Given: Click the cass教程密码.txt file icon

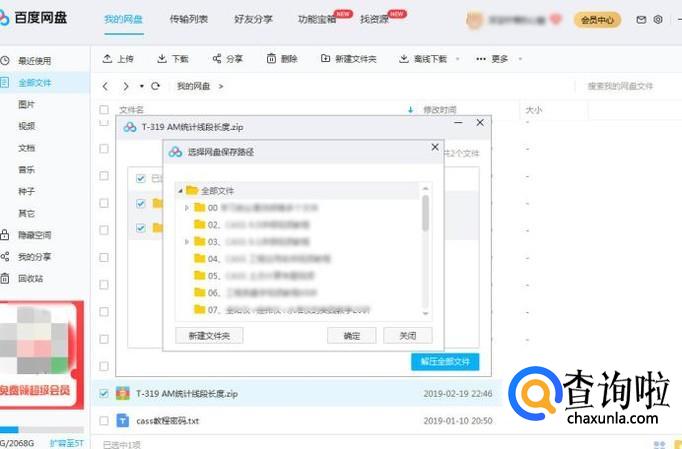Looking at the screenshot, I should coord(123,421).
